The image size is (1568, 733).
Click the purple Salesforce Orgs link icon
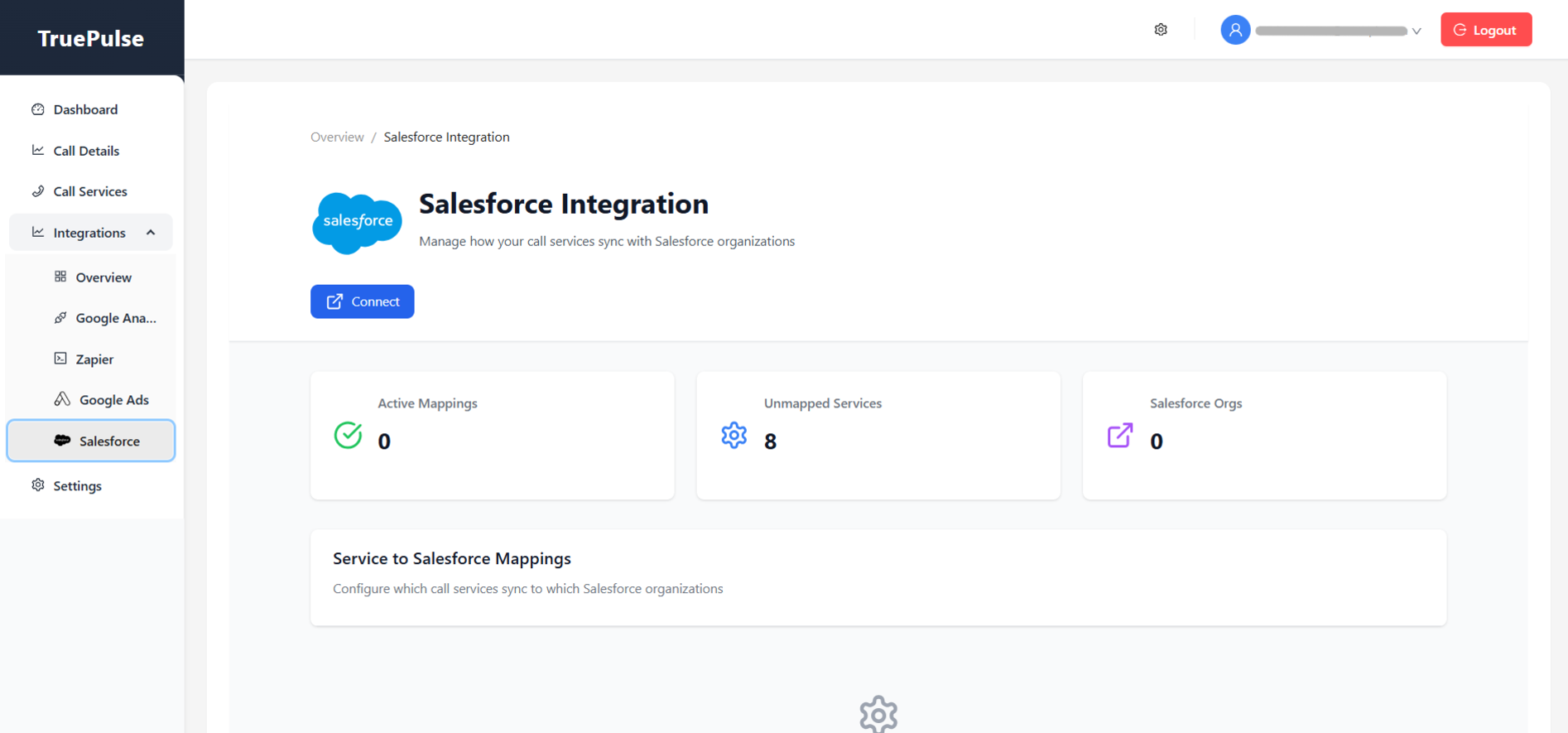click(x=1119, y=435)
